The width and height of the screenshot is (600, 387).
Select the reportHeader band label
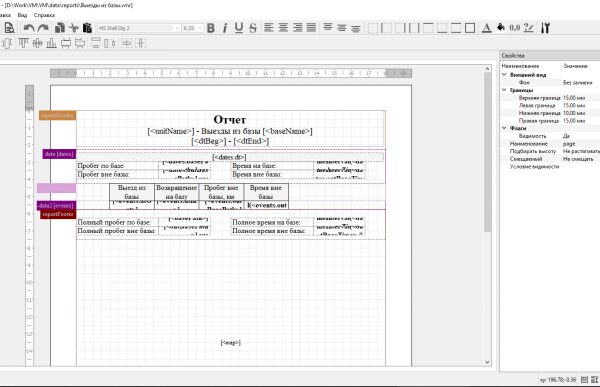pyautogui.click(x=57, y=115)
